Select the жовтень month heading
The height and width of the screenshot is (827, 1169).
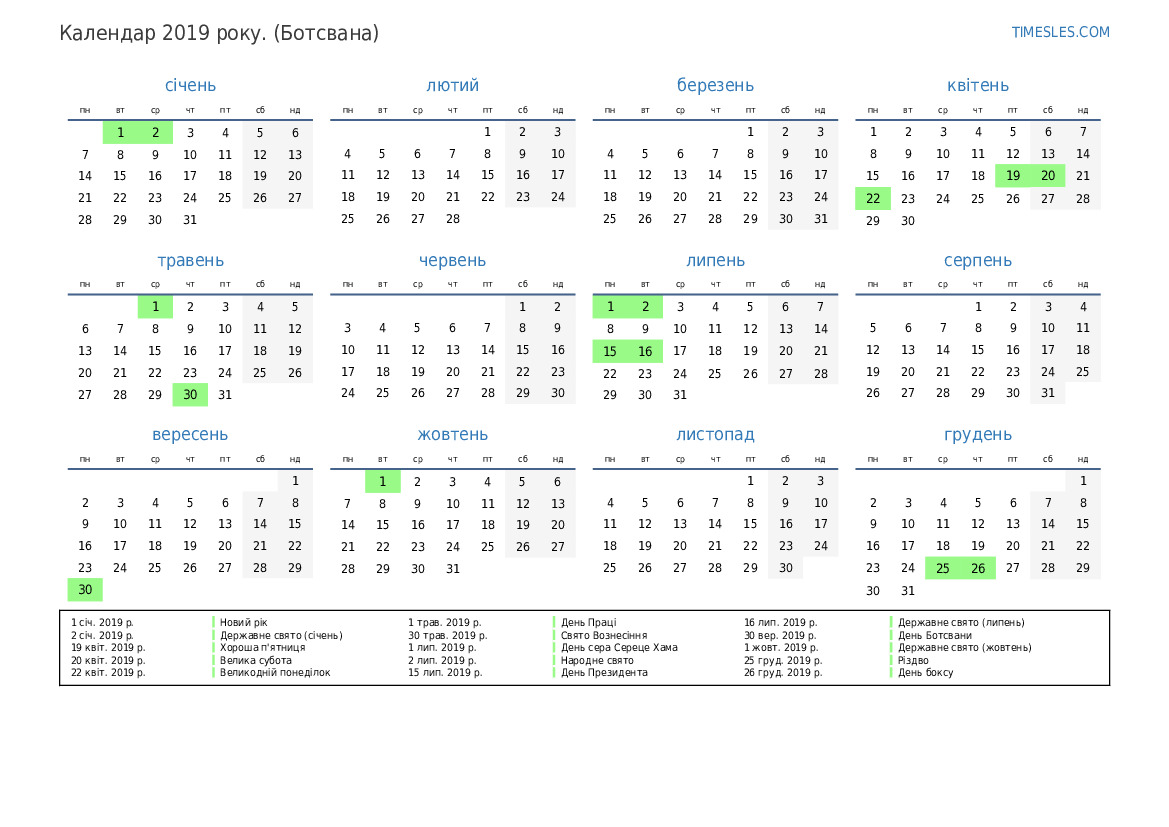452,435
